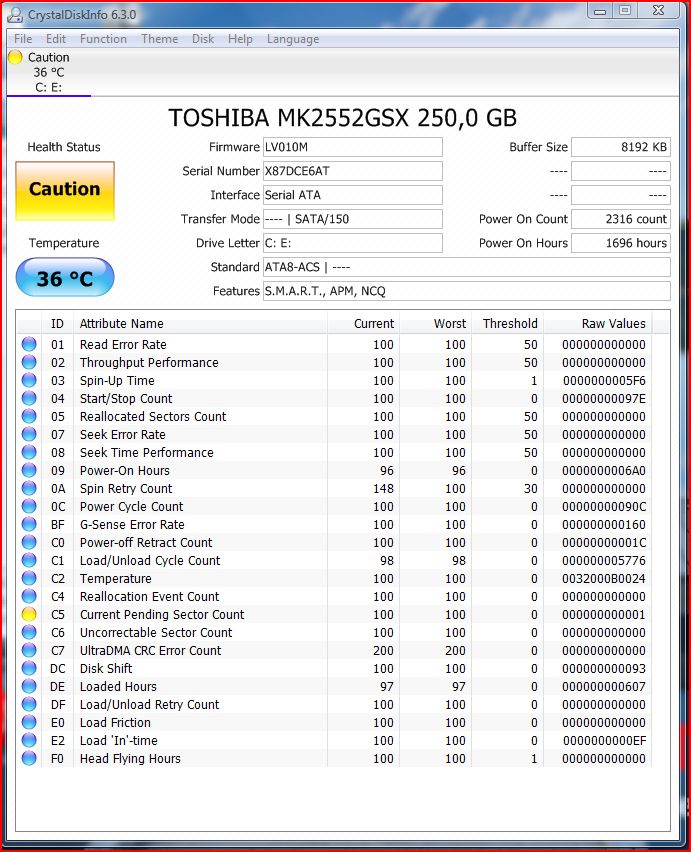
Task: Click the Firmware field LV010M
Action: click(x=353, y=147)
